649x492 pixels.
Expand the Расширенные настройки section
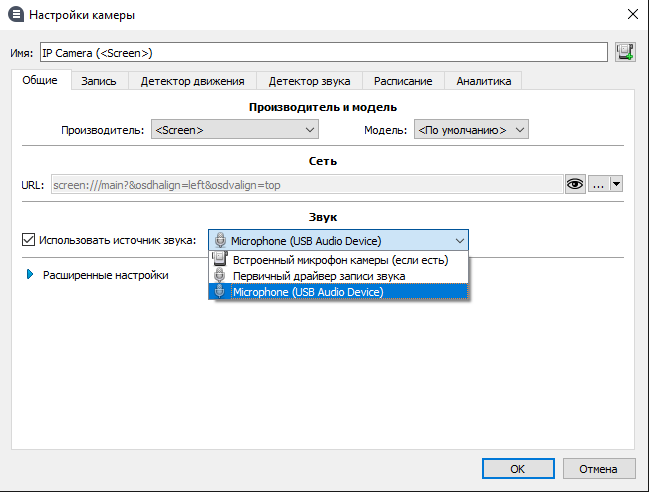coord(31,274)
